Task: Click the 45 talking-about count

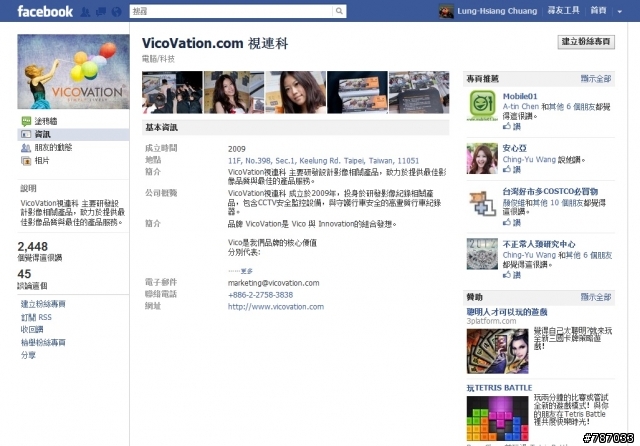Action: [24, 274]
